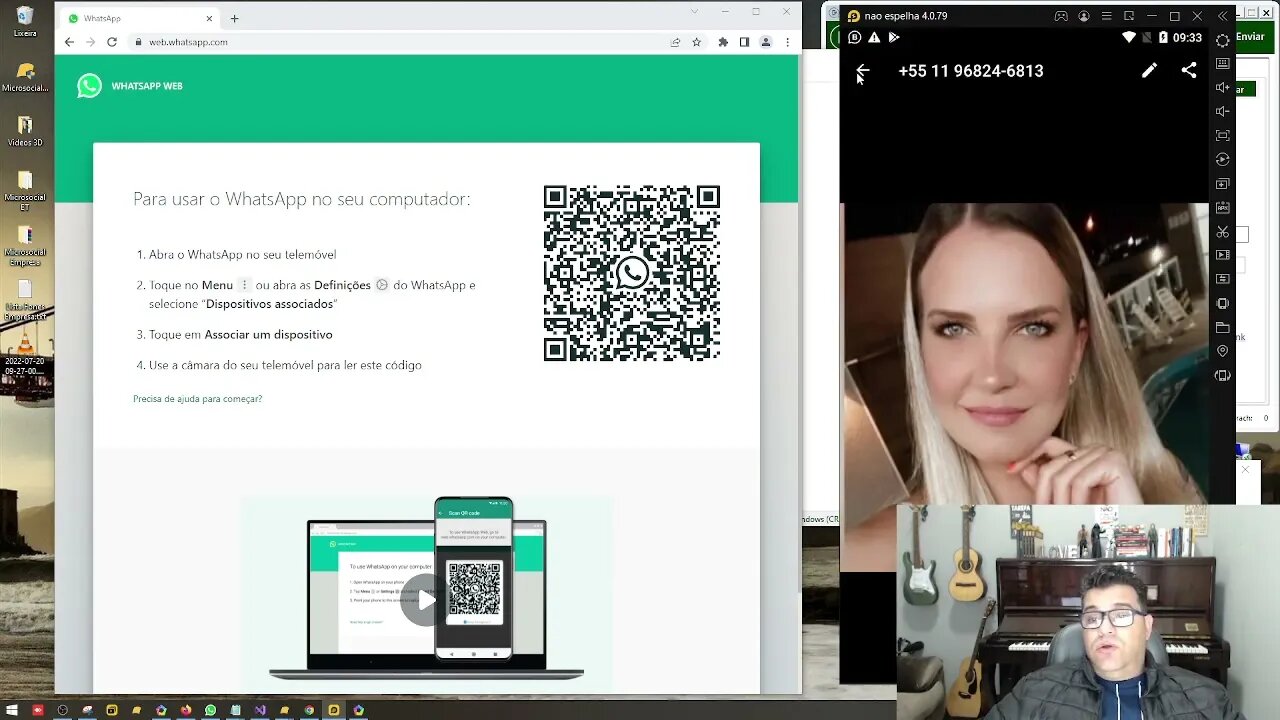The width and height of the screenshot is (1280, 720).
Task: Go forward in Chrome
Action: [90, 42]
